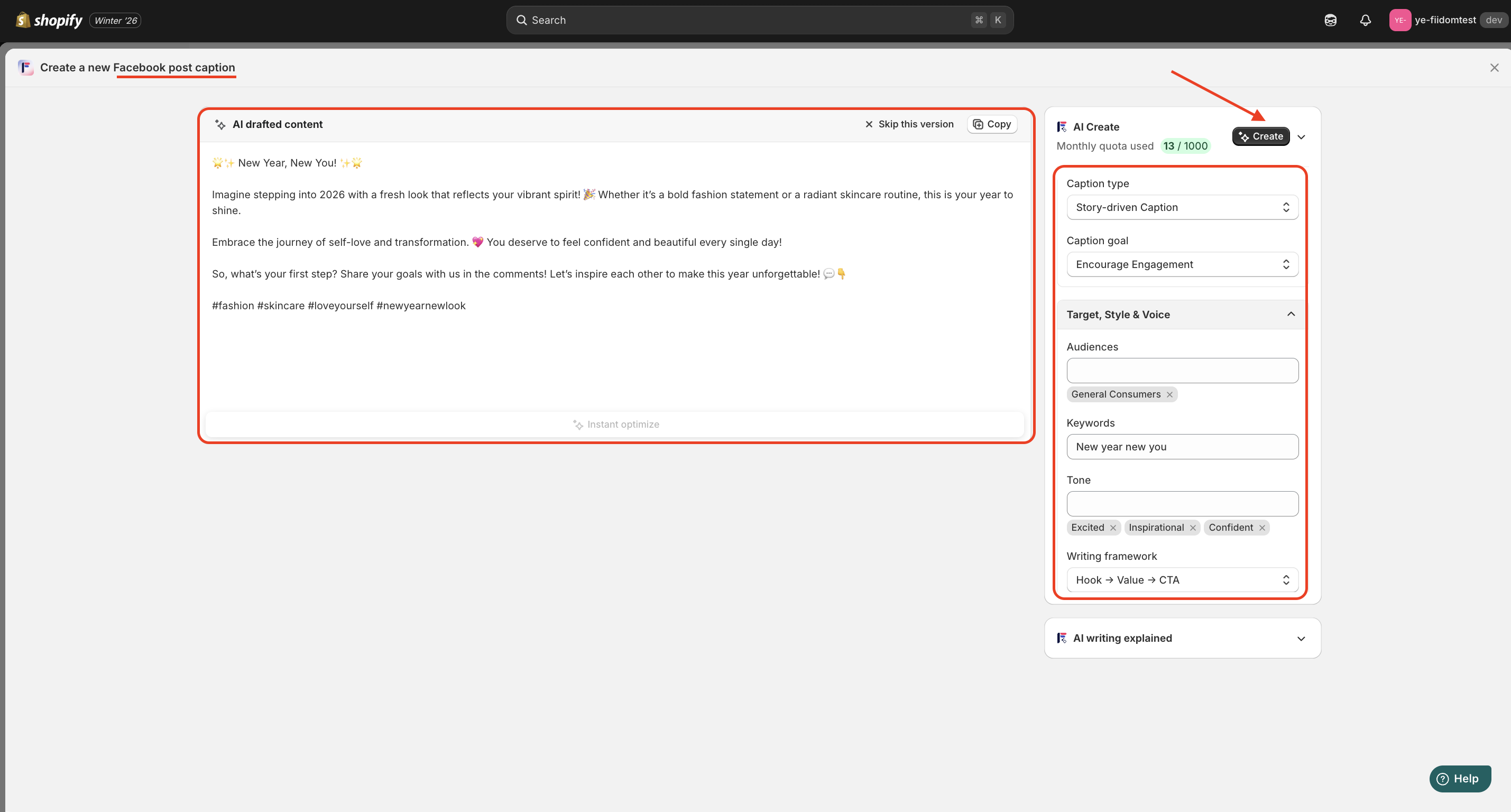This screenshot has height=812, width=1511.
Task: Open the notifications bell
Action: click(1365, 20)
